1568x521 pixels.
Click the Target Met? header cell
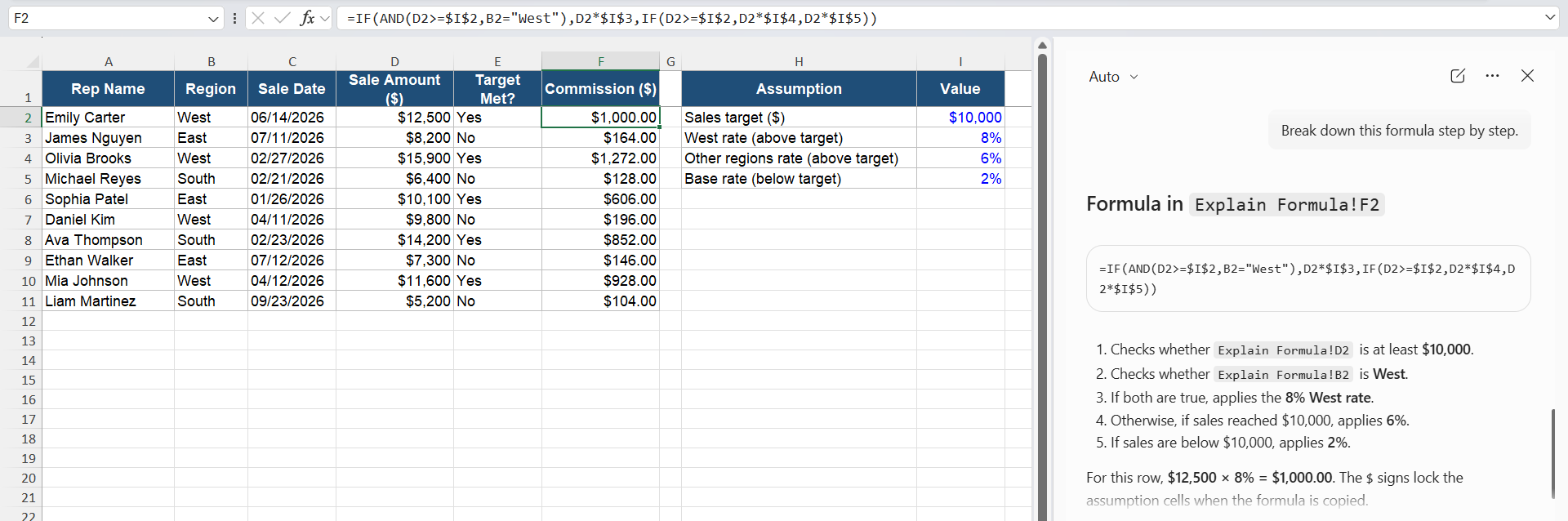497,89
